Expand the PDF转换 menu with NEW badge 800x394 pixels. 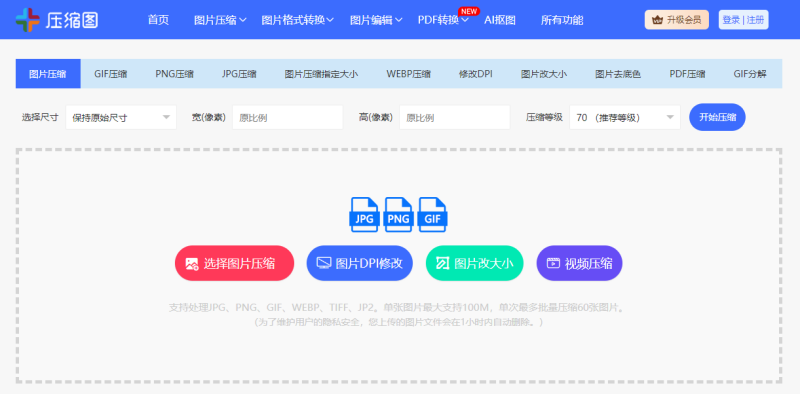[443, 20]
